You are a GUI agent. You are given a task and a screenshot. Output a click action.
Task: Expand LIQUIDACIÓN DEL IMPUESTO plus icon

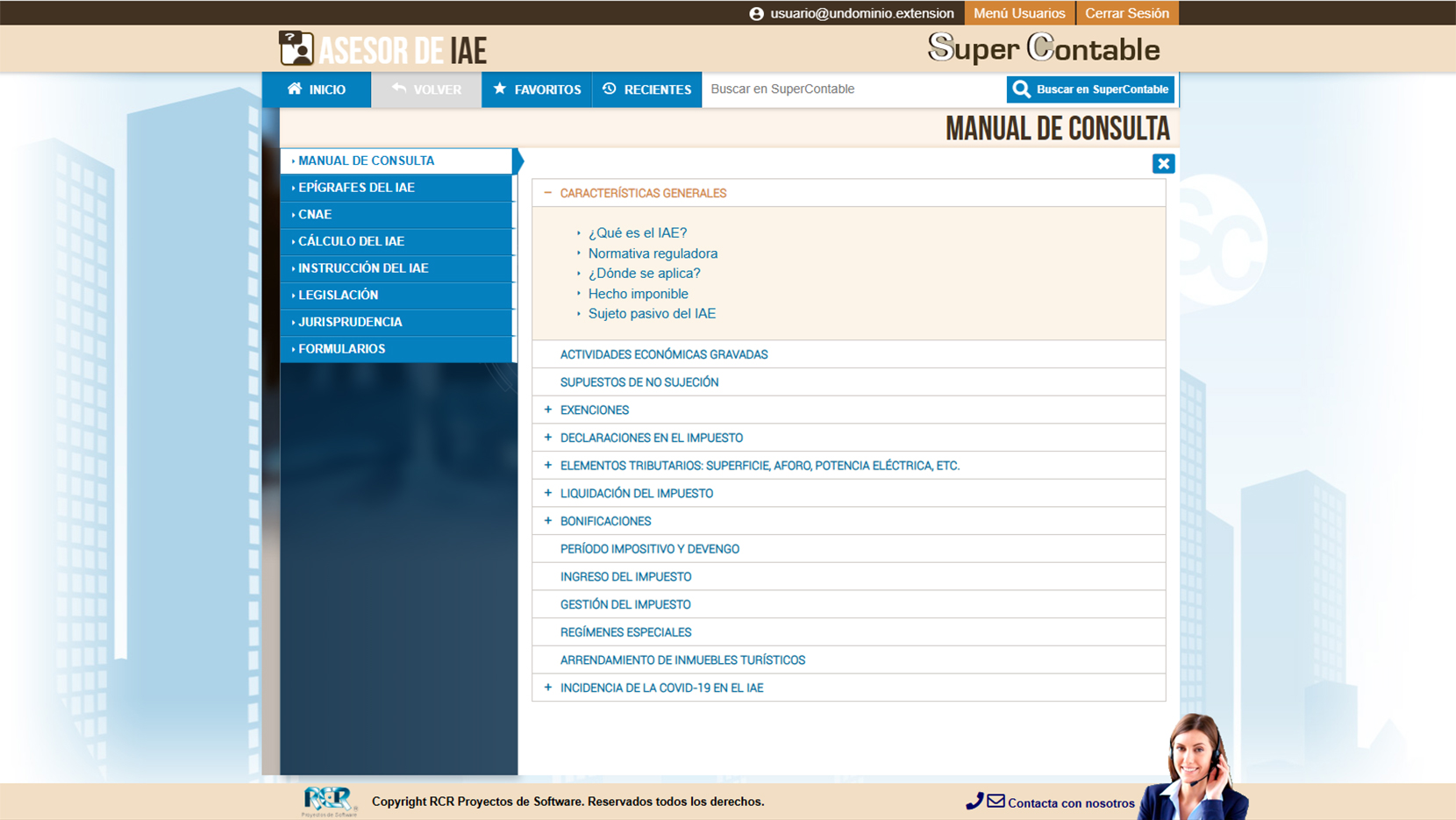coord(548,493)
